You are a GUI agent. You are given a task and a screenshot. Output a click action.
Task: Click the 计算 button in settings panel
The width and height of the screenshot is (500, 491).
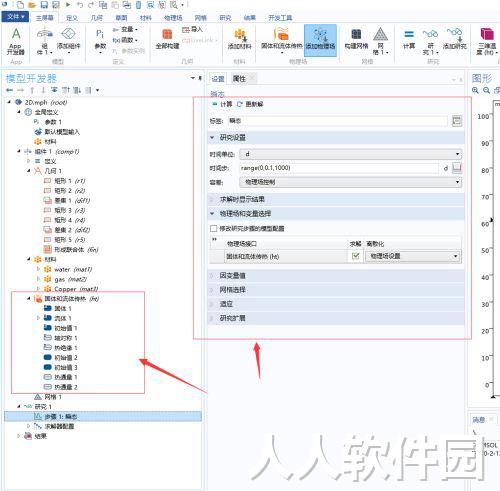tap(222, 104)
